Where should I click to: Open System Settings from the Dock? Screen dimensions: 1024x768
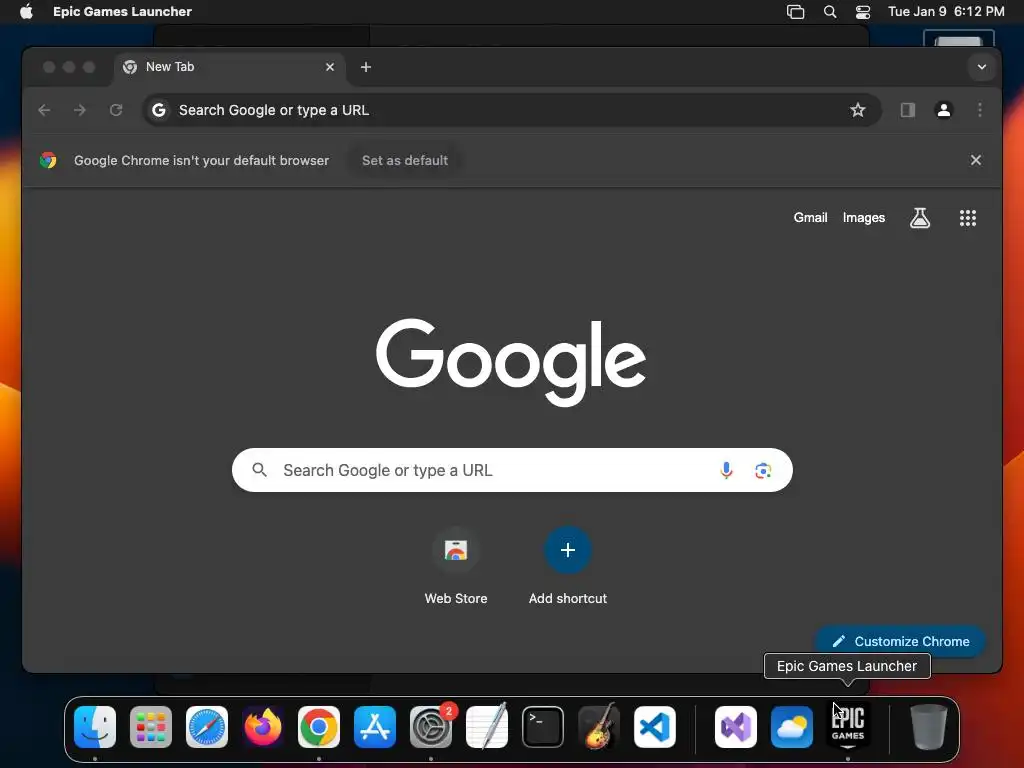[x=431, y=727]
